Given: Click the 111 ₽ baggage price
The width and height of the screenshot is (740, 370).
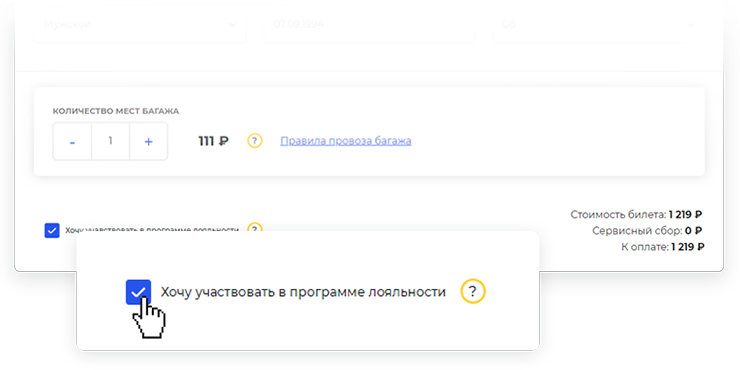Looking at the screenshot, I should [214, 141].
